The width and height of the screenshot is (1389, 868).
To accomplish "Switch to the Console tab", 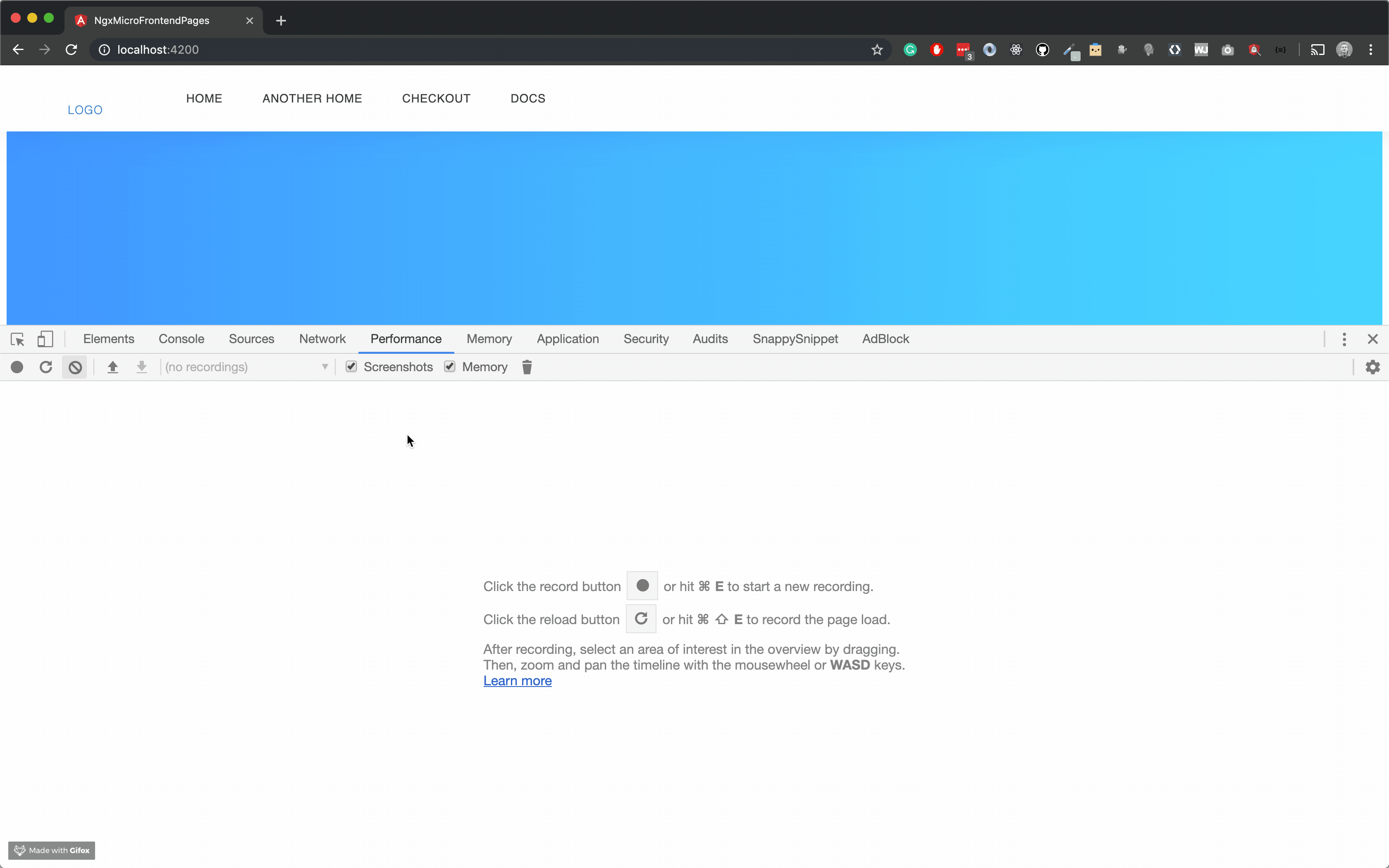I will (181, 339).
